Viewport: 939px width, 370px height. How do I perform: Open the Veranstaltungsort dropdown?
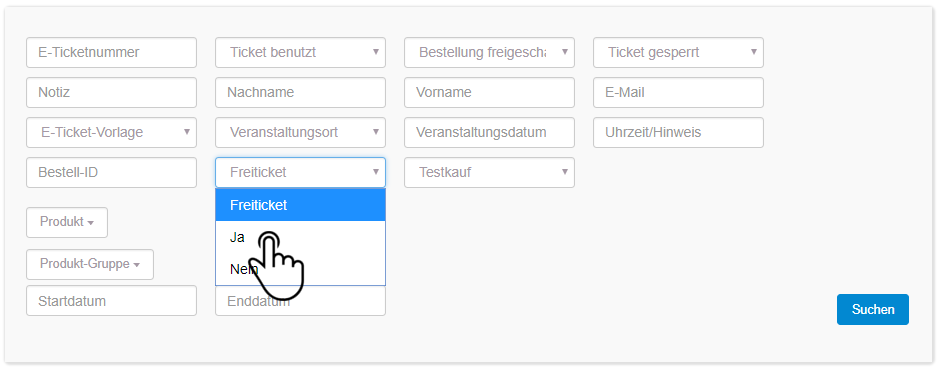pos(300,132)
